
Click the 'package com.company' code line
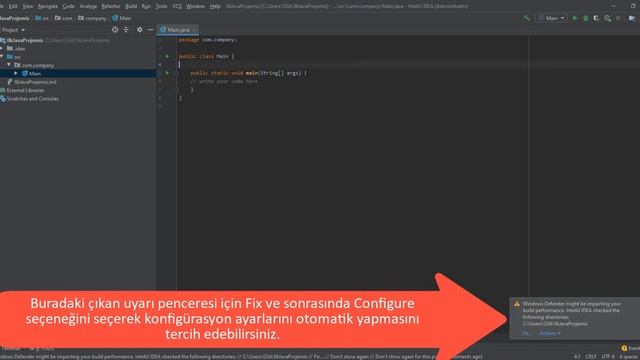tap(207, 40)
